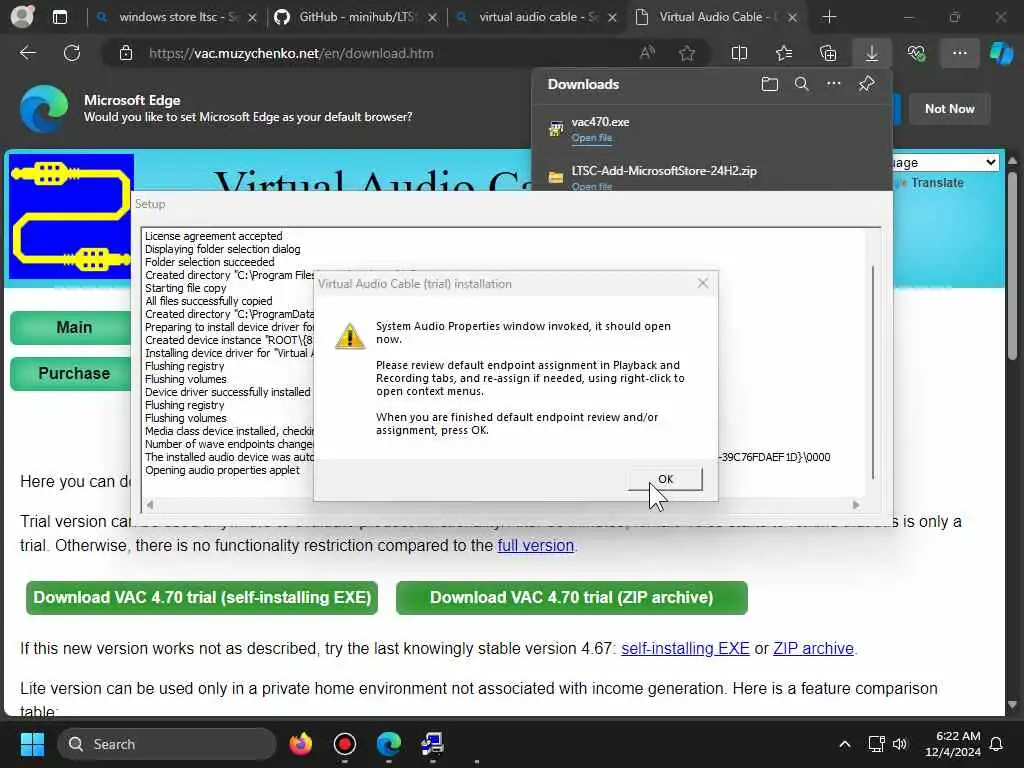Pin the Downloads panel
The image size is (1024, 768).
(x=866, y=84)
